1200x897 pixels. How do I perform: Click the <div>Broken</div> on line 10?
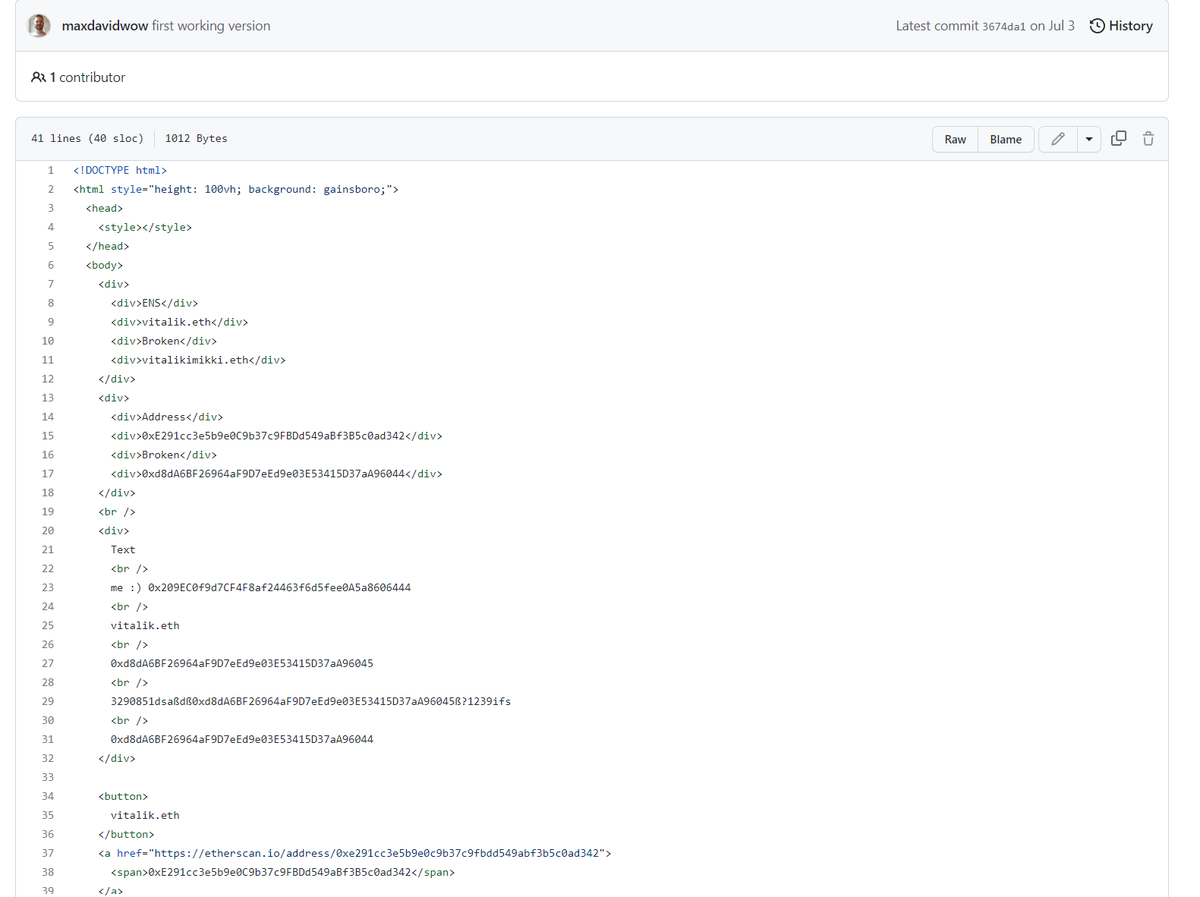[x=164, y=341]
